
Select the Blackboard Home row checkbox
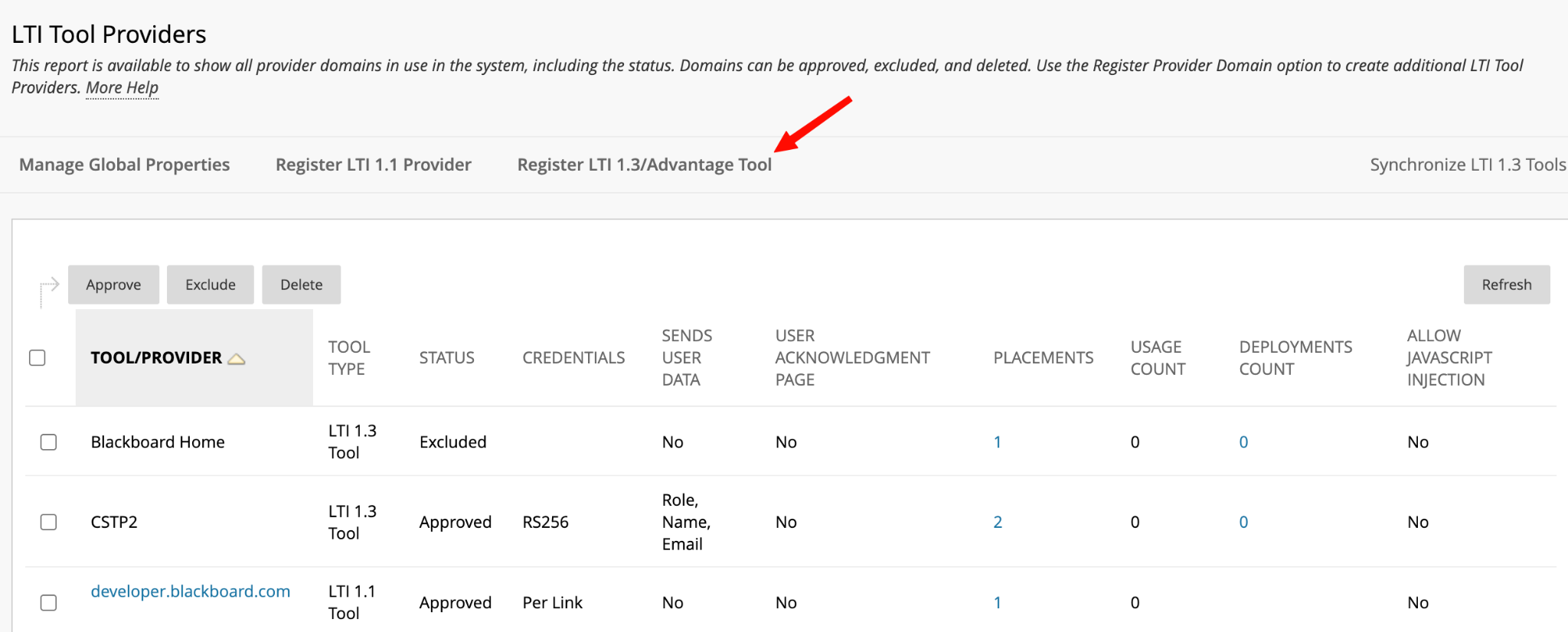[49, 442]
